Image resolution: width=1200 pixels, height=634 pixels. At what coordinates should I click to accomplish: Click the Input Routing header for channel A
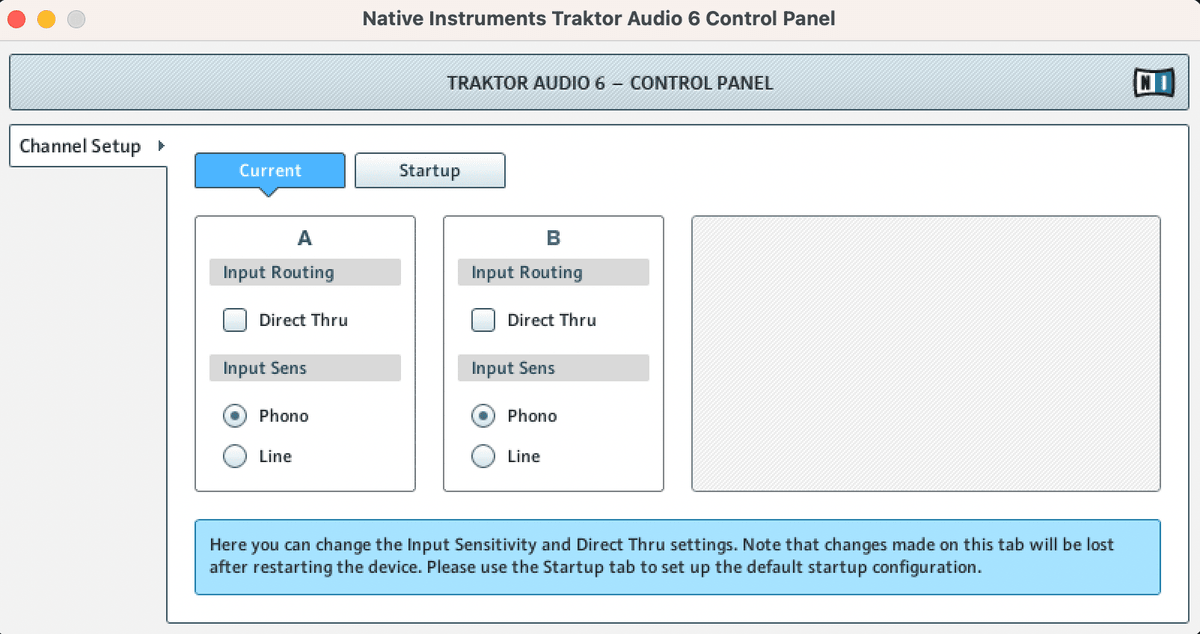pyautogui.click(x=304, y=272)
